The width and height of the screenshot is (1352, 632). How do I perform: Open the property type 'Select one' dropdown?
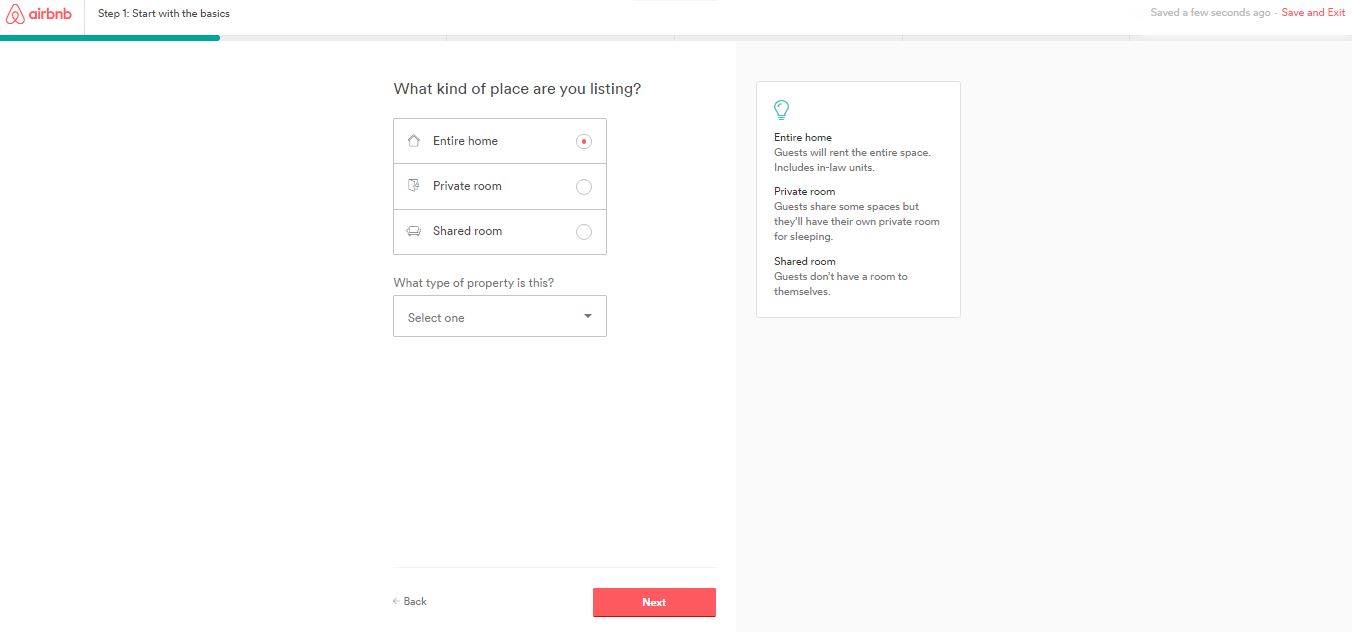[499, 317]
